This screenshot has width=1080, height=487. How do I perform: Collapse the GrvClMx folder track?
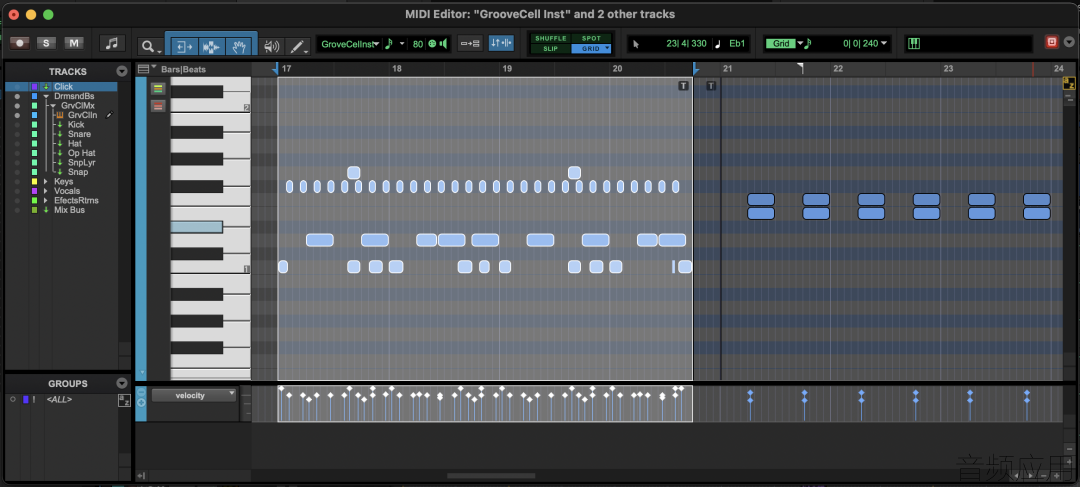pos(53,105)
